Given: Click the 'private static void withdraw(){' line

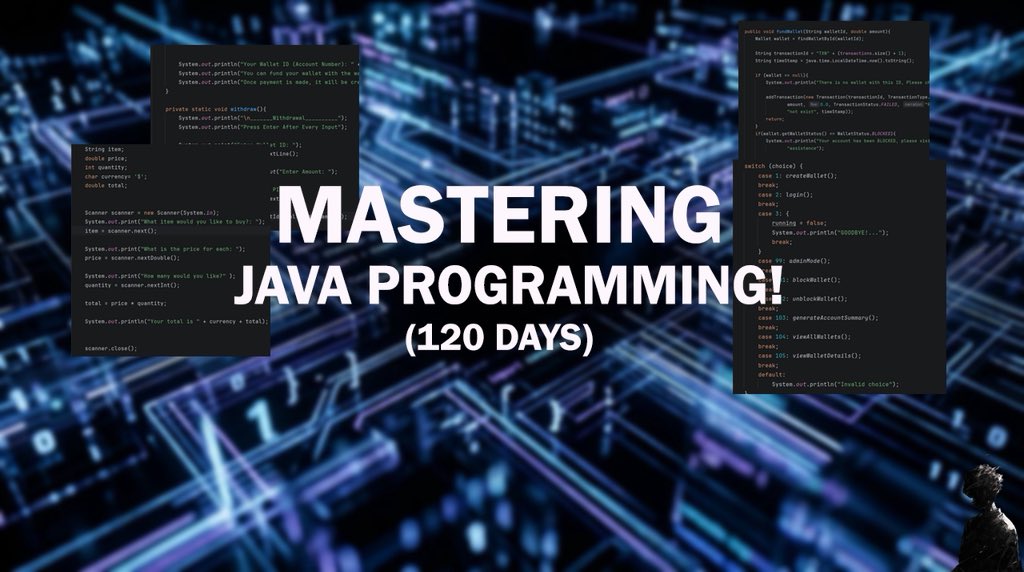Looking at the screenshot, I should coord(216,109).
